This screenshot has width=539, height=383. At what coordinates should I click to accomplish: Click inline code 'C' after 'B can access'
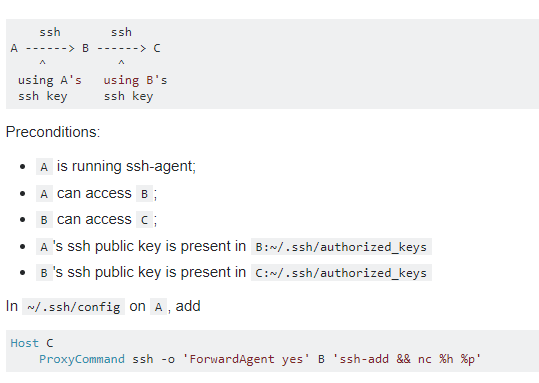click(x=144, y=220)
